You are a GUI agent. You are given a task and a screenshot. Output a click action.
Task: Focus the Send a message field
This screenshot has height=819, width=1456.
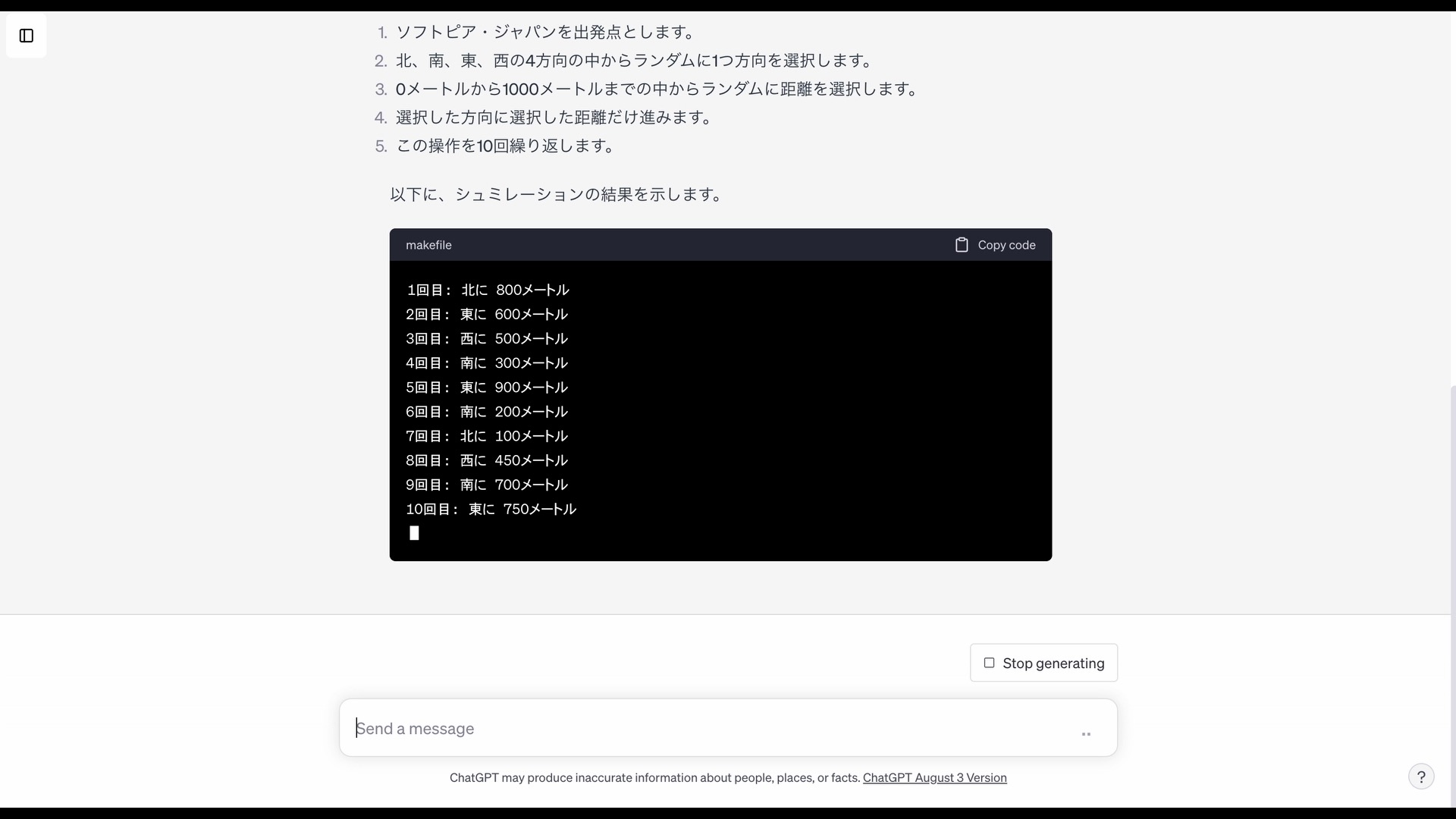(713, 728)
